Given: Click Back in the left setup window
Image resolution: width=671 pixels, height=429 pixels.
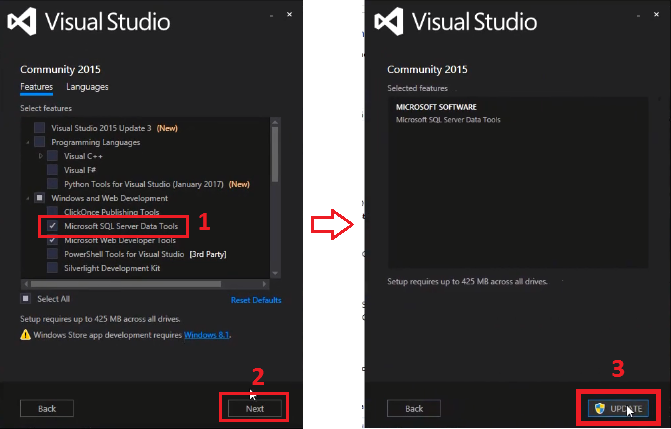Looking at the screenshot, I should (47, 408).
